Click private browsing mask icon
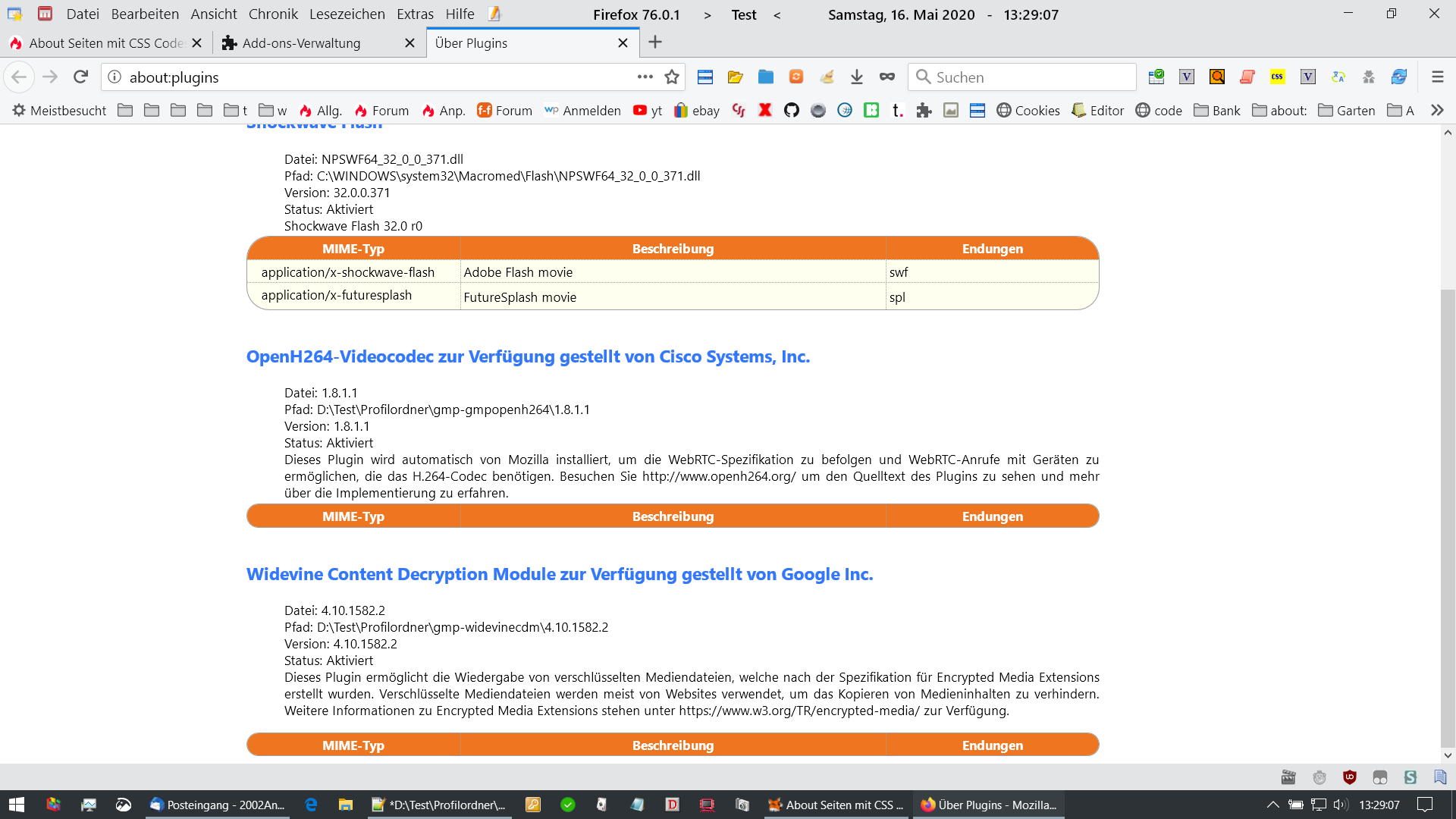The height and width of the screenshot is (819, 1456). (x=887, y=77)
